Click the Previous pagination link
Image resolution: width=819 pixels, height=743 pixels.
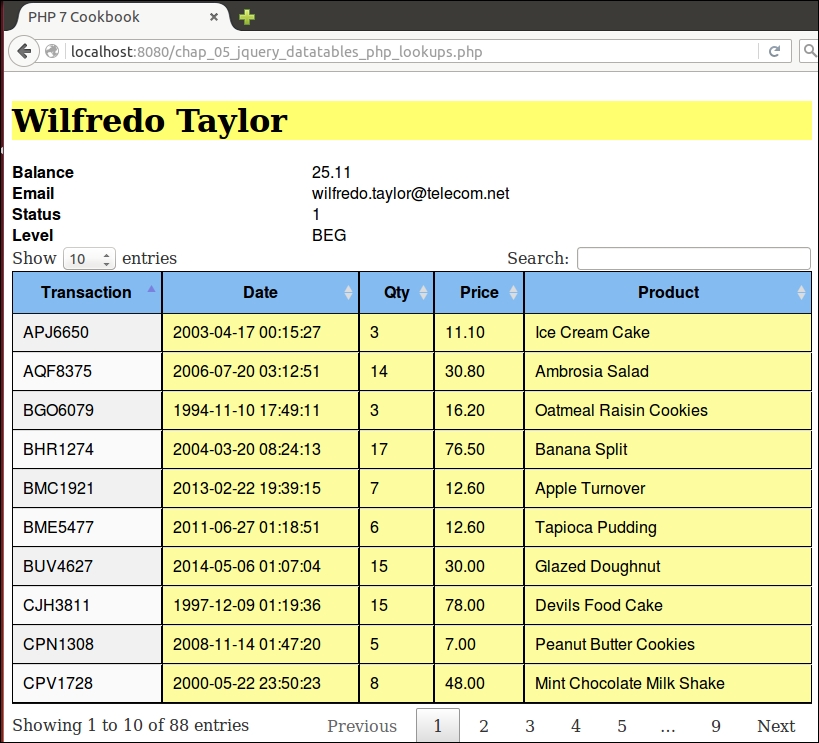click(x=362, y=726)
